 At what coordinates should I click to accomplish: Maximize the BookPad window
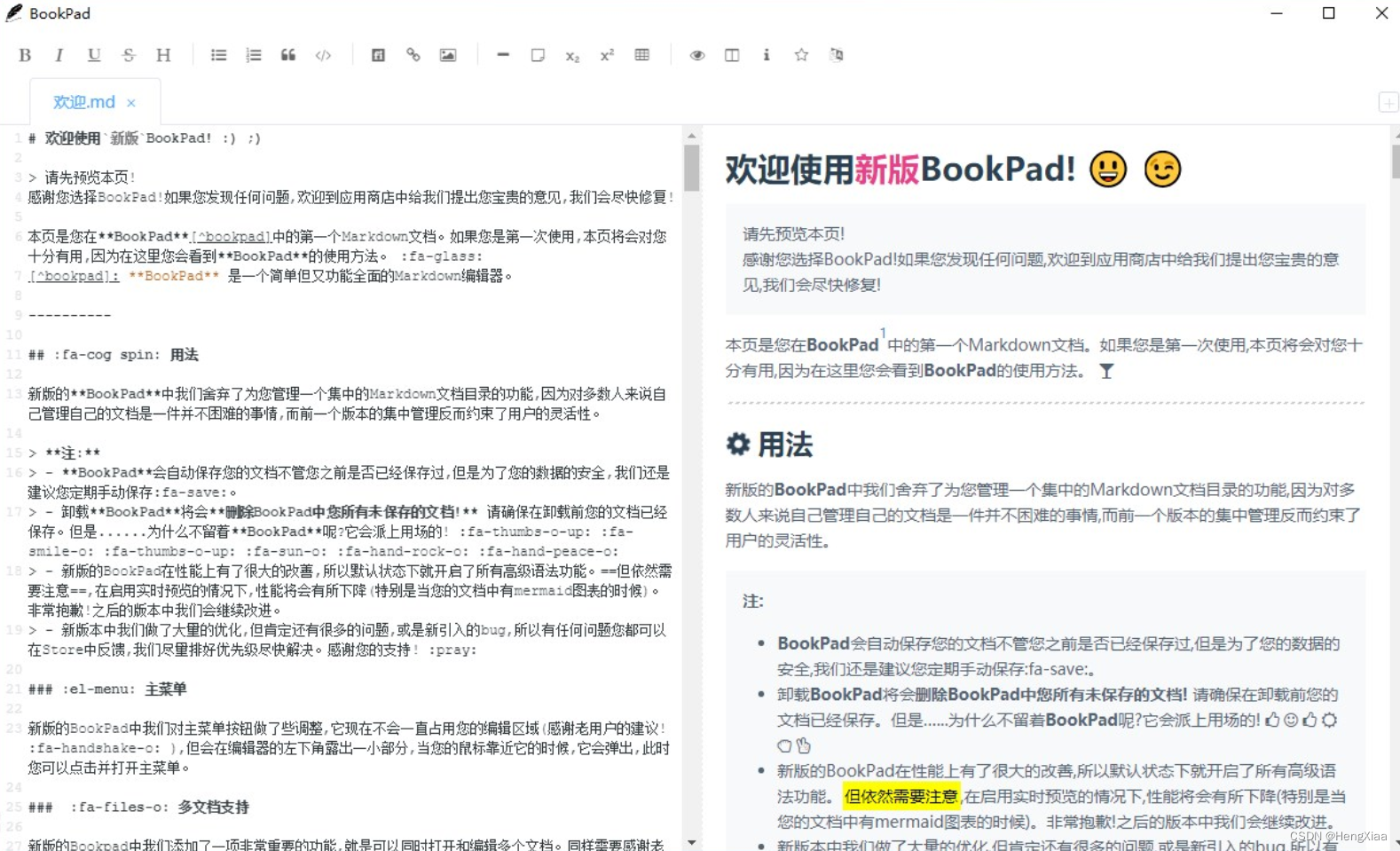coord(1329,13)
